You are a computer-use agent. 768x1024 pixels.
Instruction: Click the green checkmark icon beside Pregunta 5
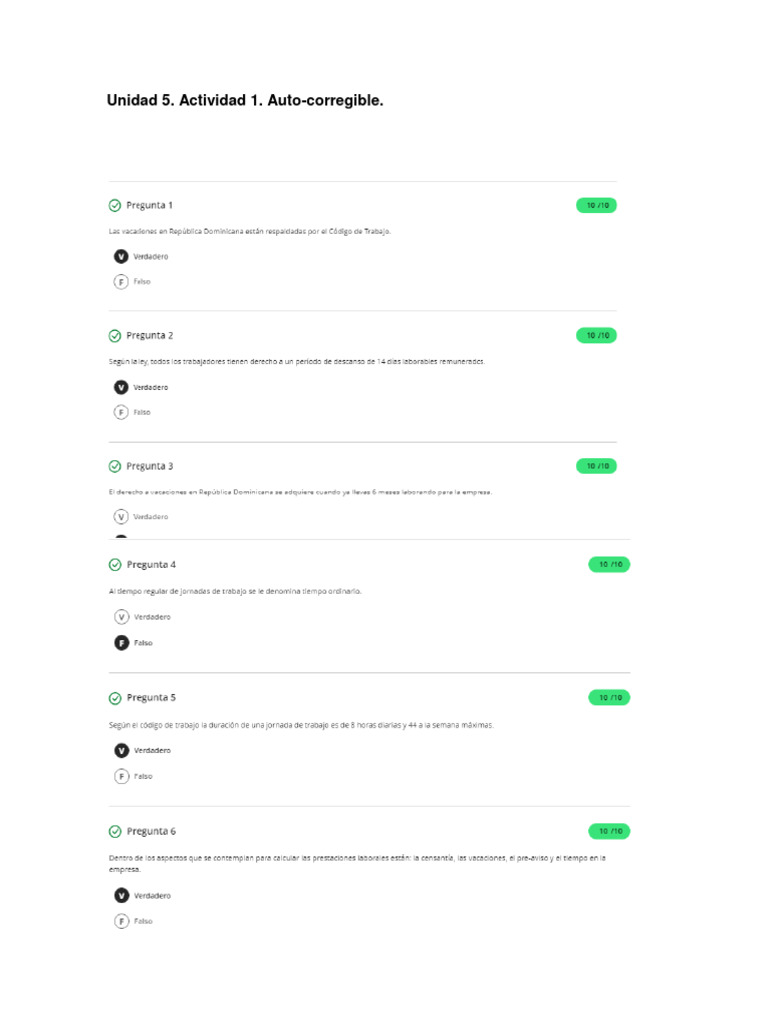pyautogui.click(x=115, y=698)
